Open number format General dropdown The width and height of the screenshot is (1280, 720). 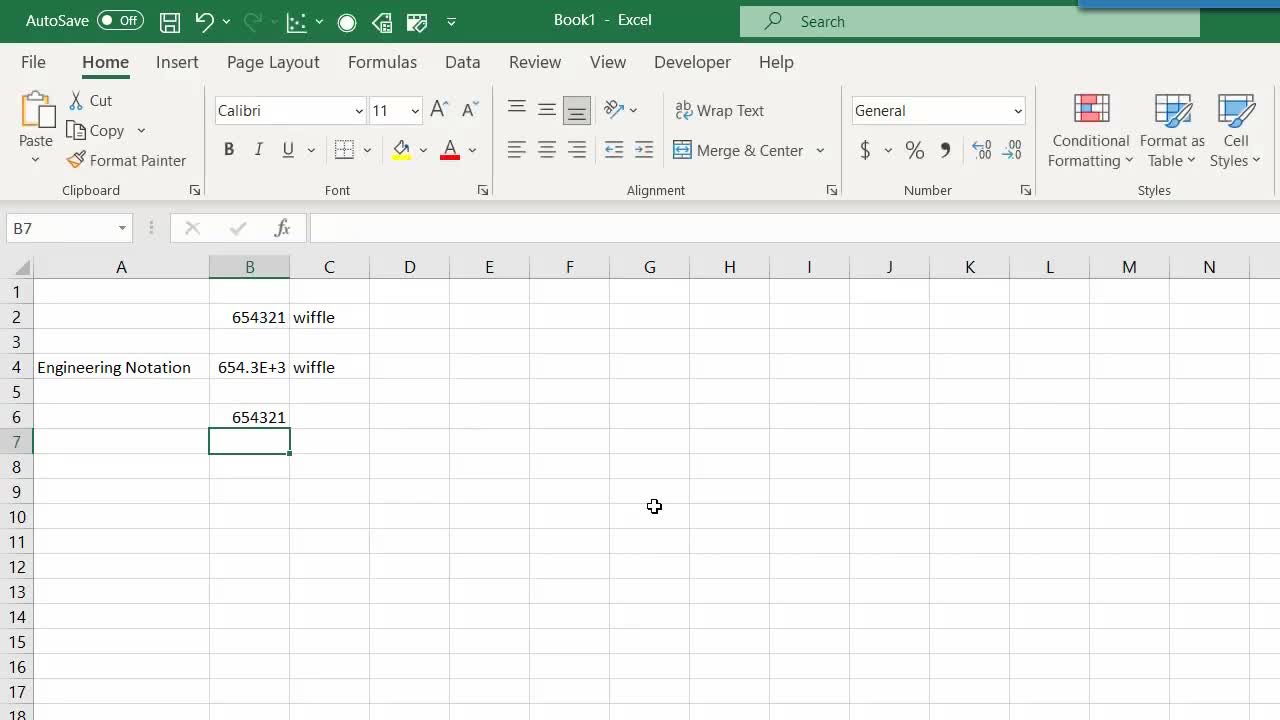(1018, 111)
